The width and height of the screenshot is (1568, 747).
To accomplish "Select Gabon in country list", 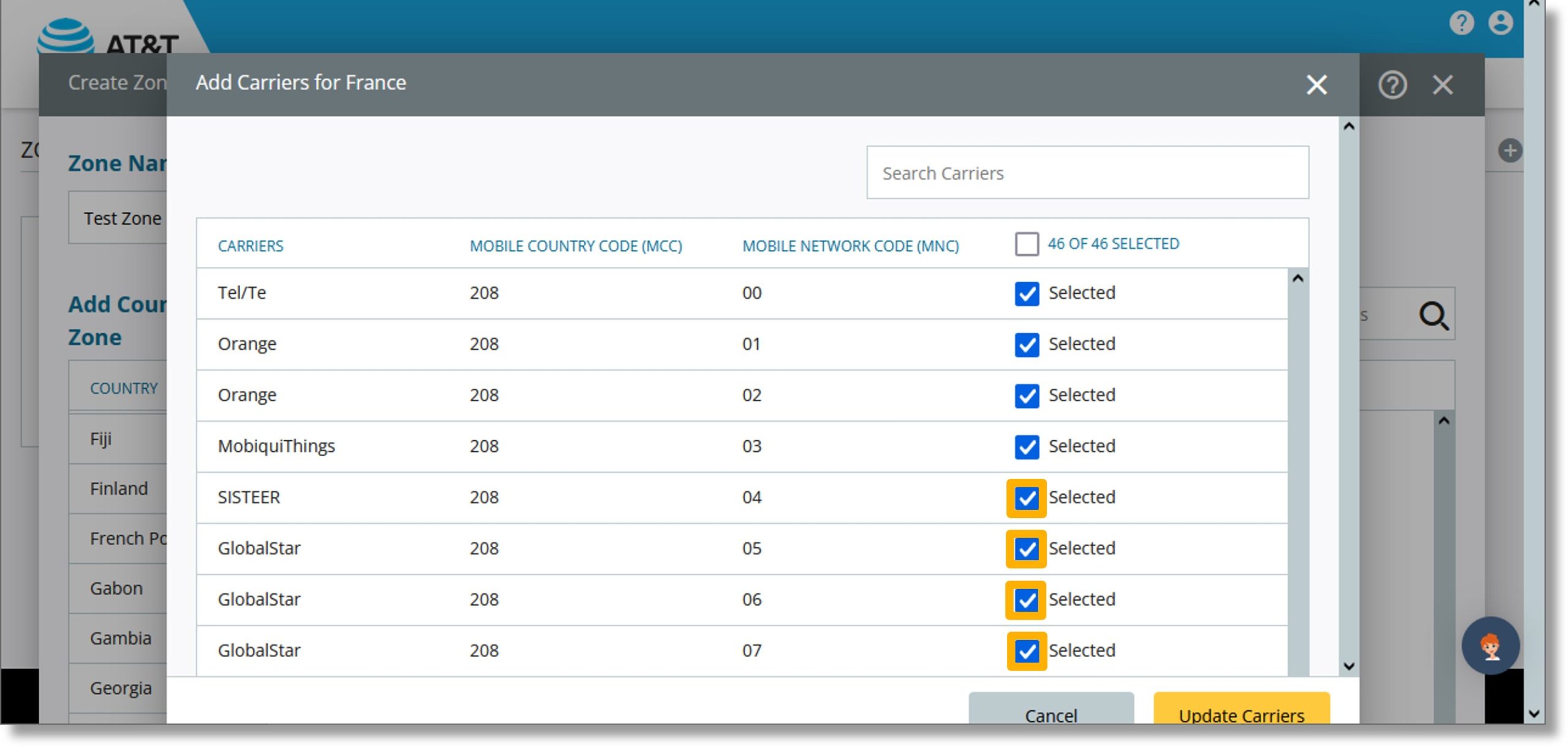I will point(118,588).
